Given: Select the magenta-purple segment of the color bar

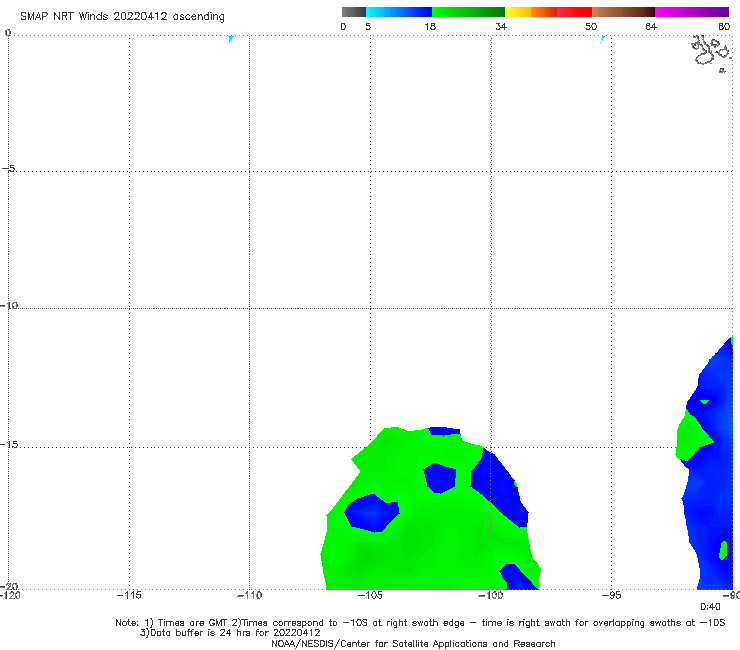Looking at the screenshot, I should pyautogui.click(x=692, y=12).
